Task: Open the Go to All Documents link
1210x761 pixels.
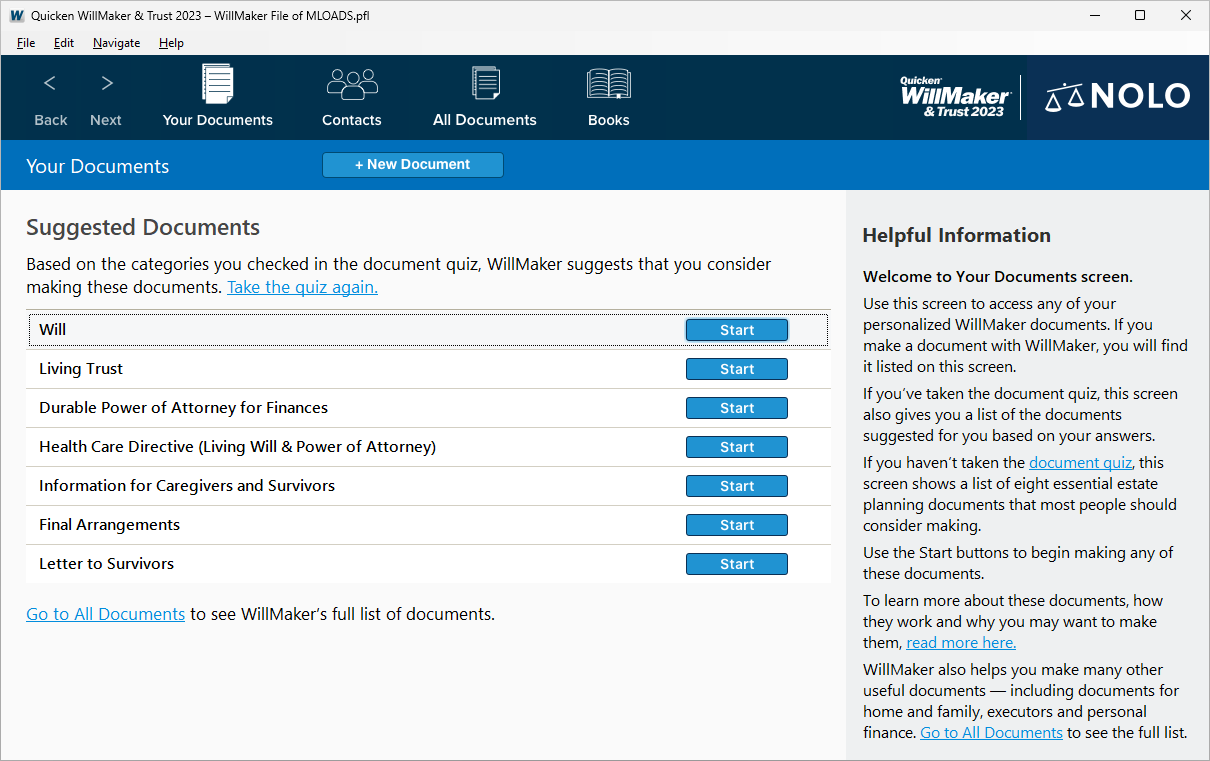Action: tap(105, 613)
